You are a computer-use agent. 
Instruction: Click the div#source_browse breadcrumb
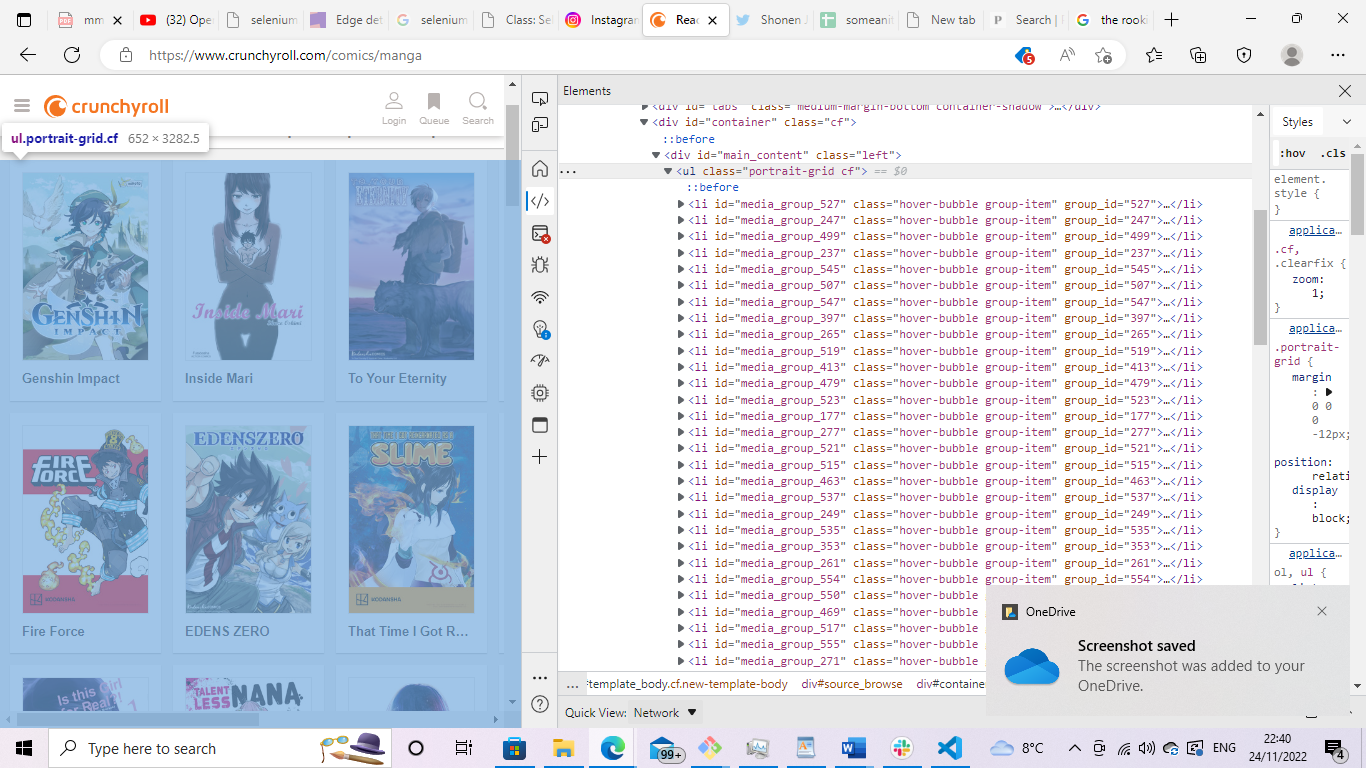[x=852, y=684]
